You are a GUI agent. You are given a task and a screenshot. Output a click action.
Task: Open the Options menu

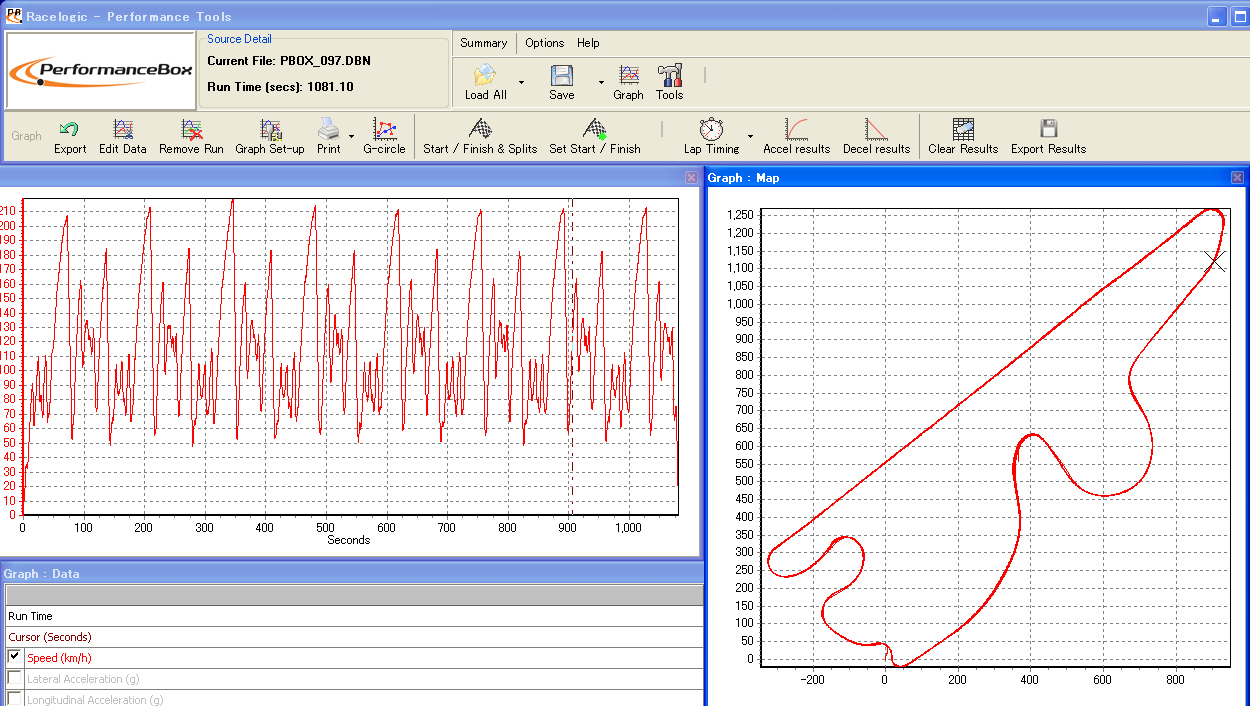point(544,43)
